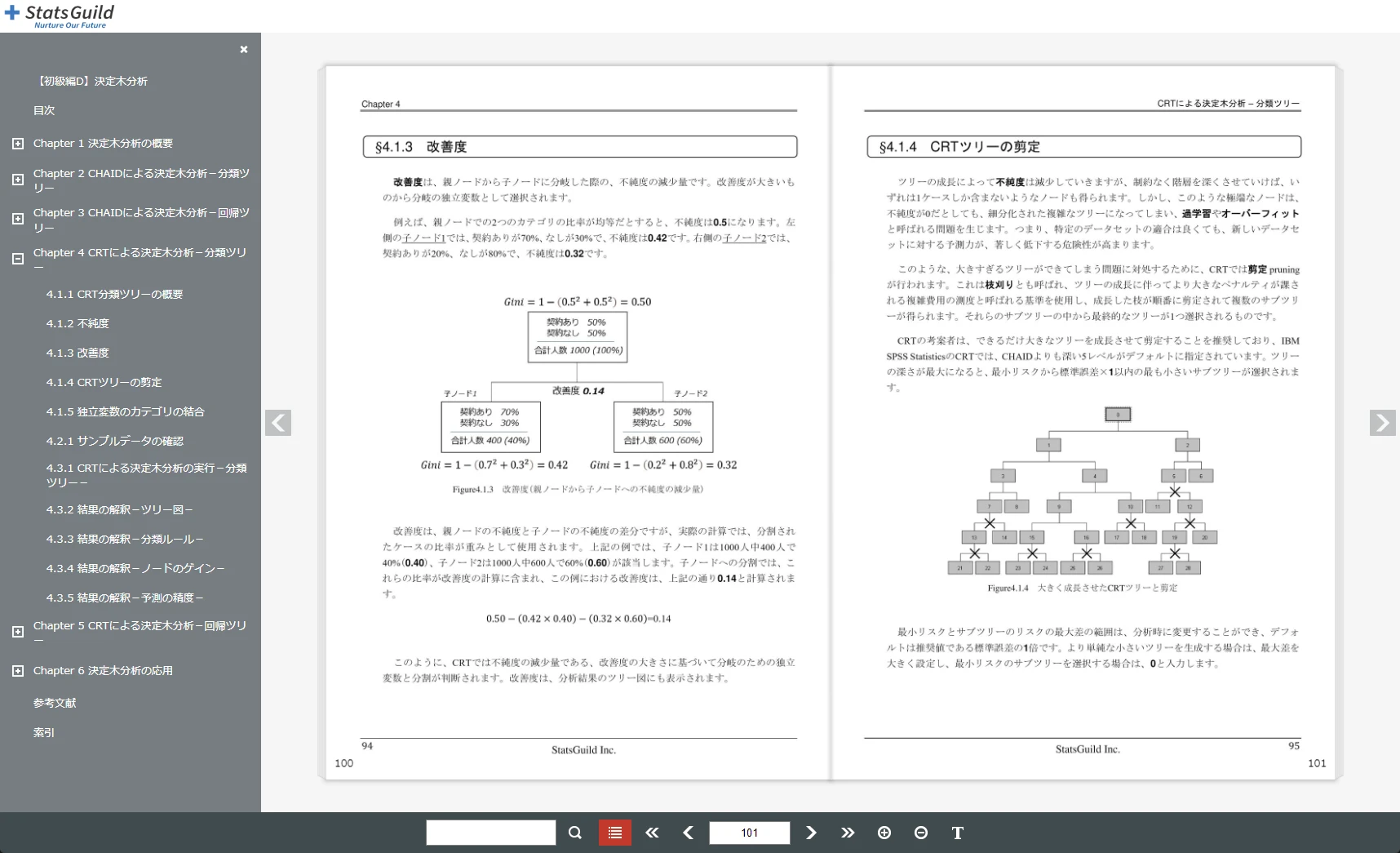Zoom out of the book pages
The image size is (1400, 853).
pos(921,833)
